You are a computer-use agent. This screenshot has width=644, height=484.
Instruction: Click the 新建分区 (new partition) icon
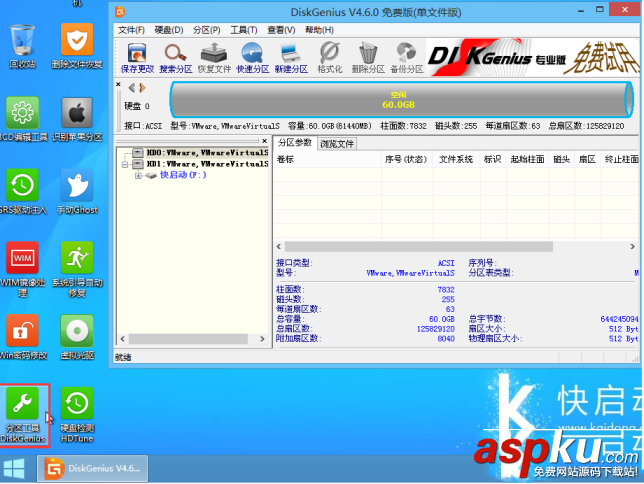point(291,58)
